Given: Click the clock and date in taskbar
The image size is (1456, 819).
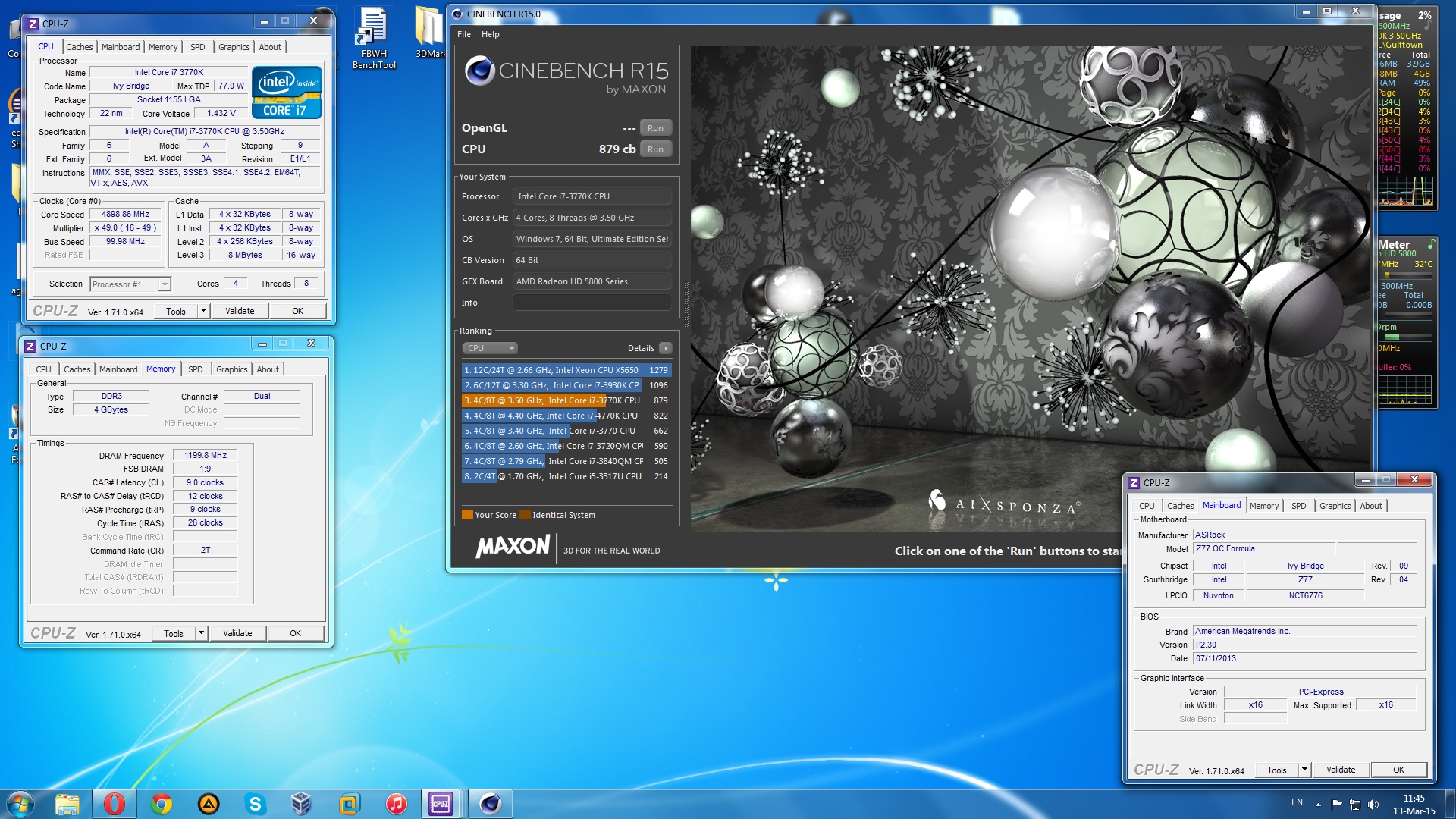Looking at the screenshot, I should coord(1414,805).
